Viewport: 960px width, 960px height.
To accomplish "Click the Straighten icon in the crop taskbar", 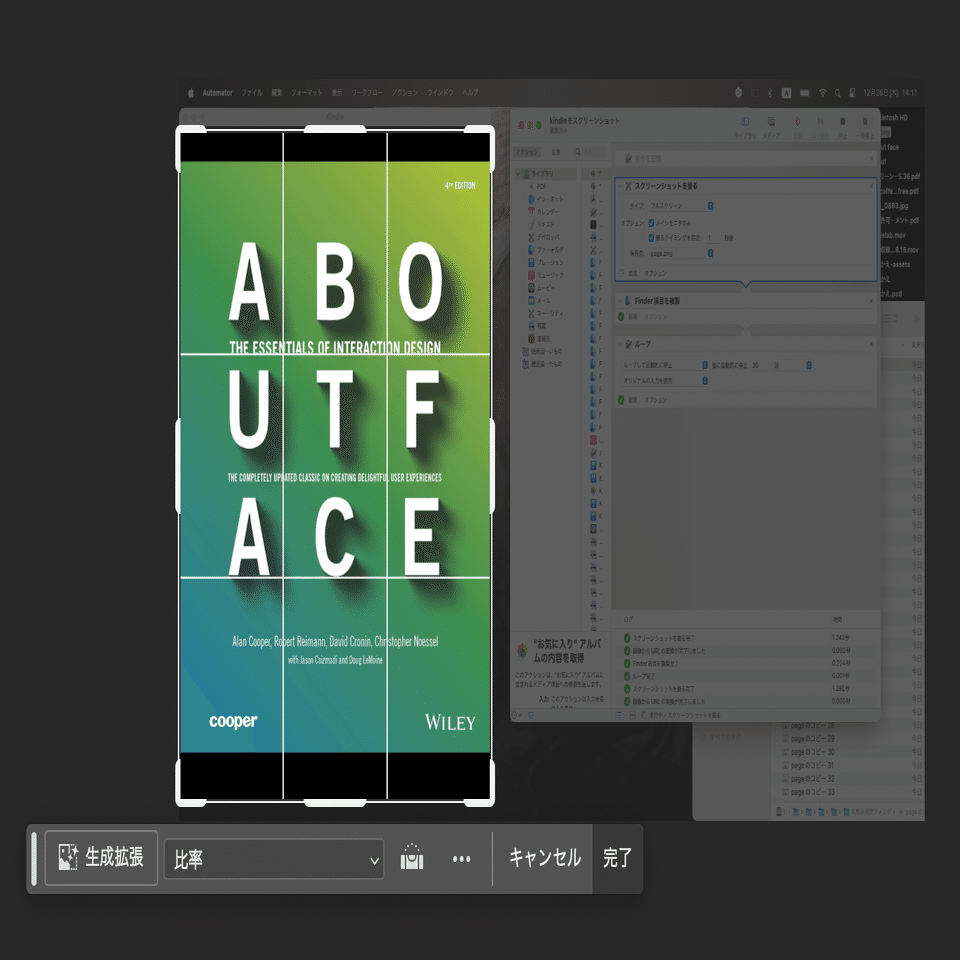I will (411, 857).
